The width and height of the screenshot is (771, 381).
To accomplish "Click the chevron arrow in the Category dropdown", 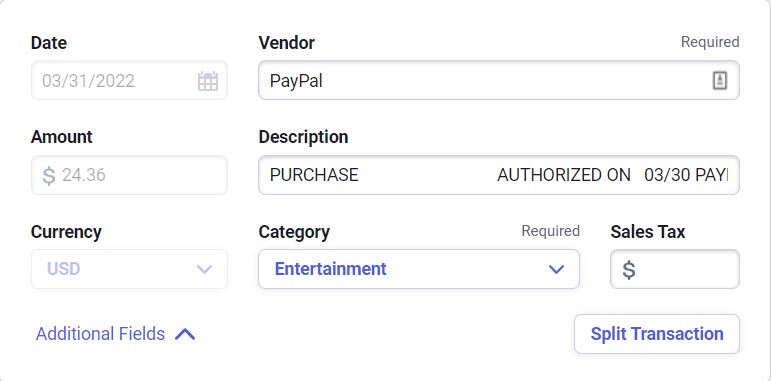I will click(556, 269).
